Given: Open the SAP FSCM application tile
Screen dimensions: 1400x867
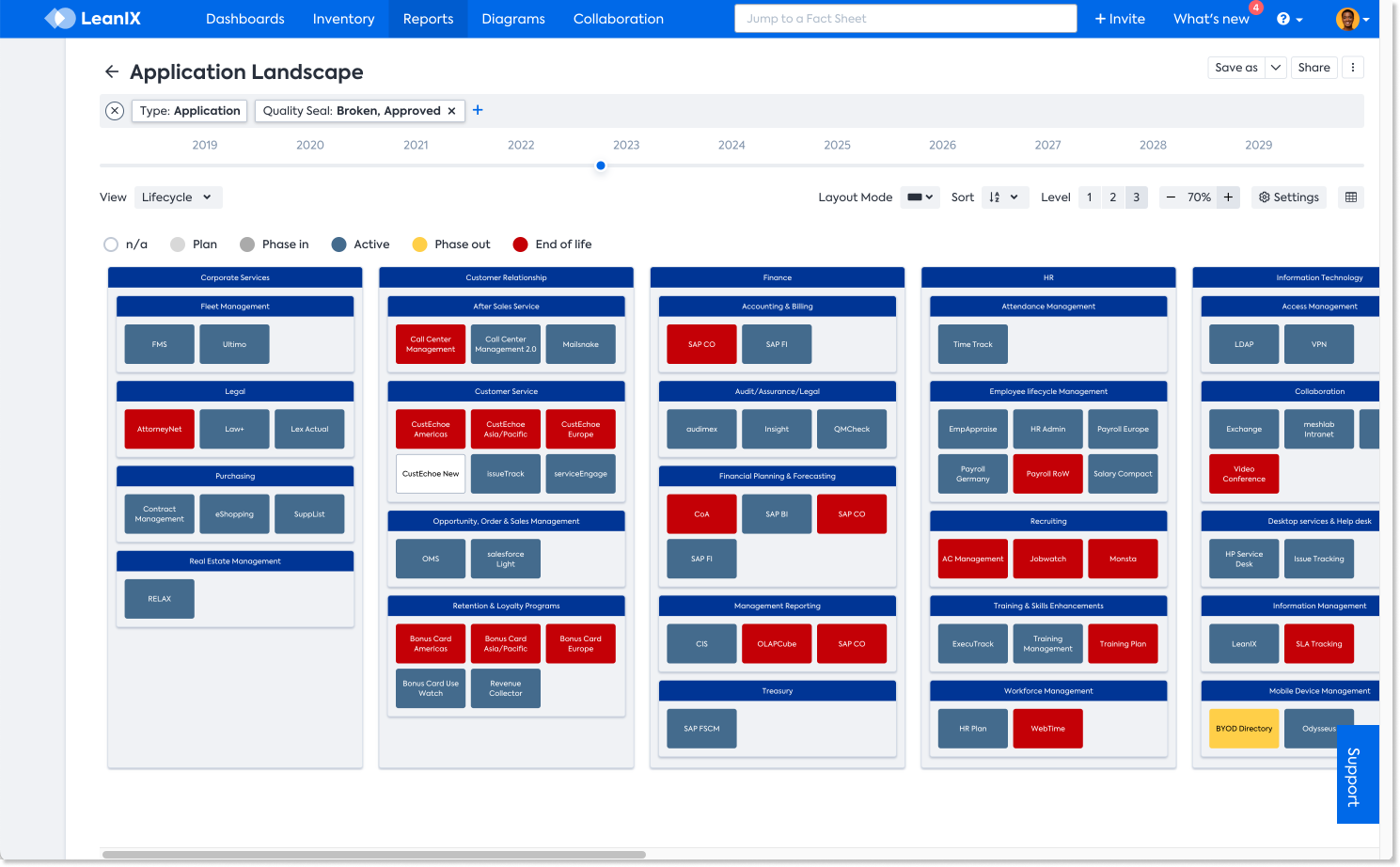Looking at the screenshot, I should tap(701, 729).
